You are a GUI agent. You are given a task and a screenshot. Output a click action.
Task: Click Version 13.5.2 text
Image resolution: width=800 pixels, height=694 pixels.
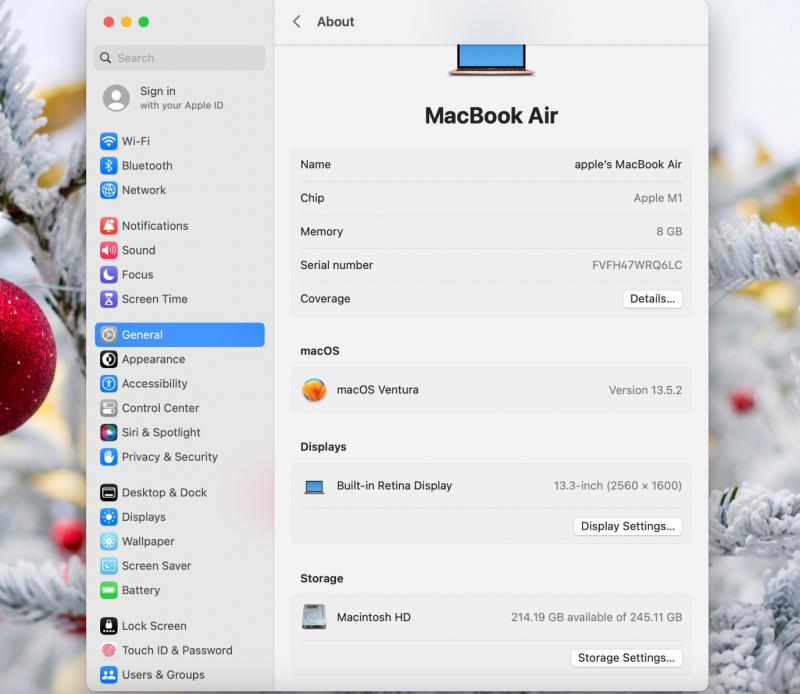(x=645, y=390)
